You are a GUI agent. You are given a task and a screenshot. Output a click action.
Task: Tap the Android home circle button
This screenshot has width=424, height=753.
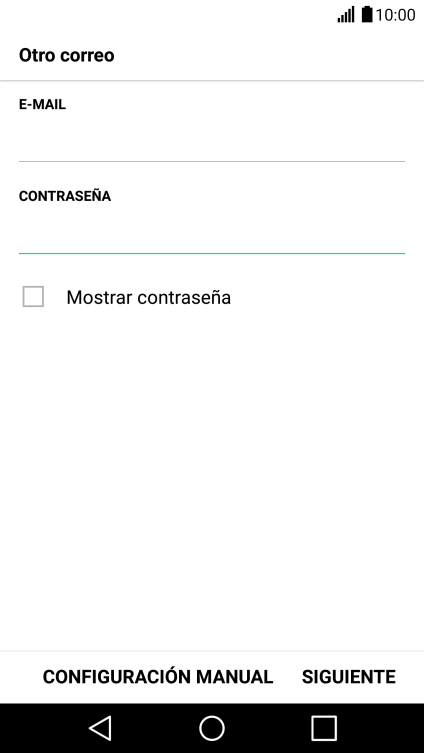212,728
